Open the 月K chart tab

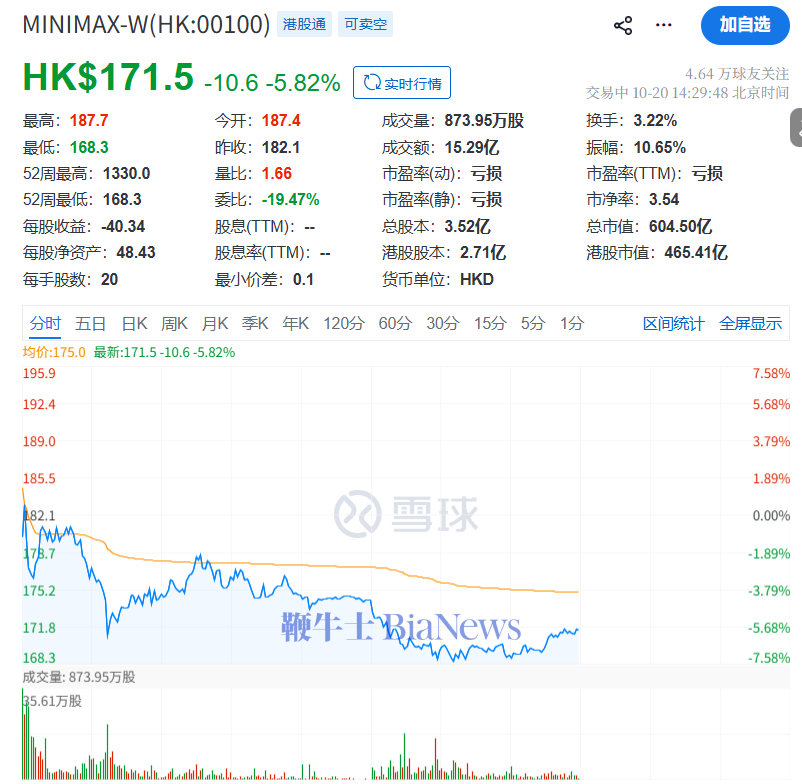coord(215,323)
